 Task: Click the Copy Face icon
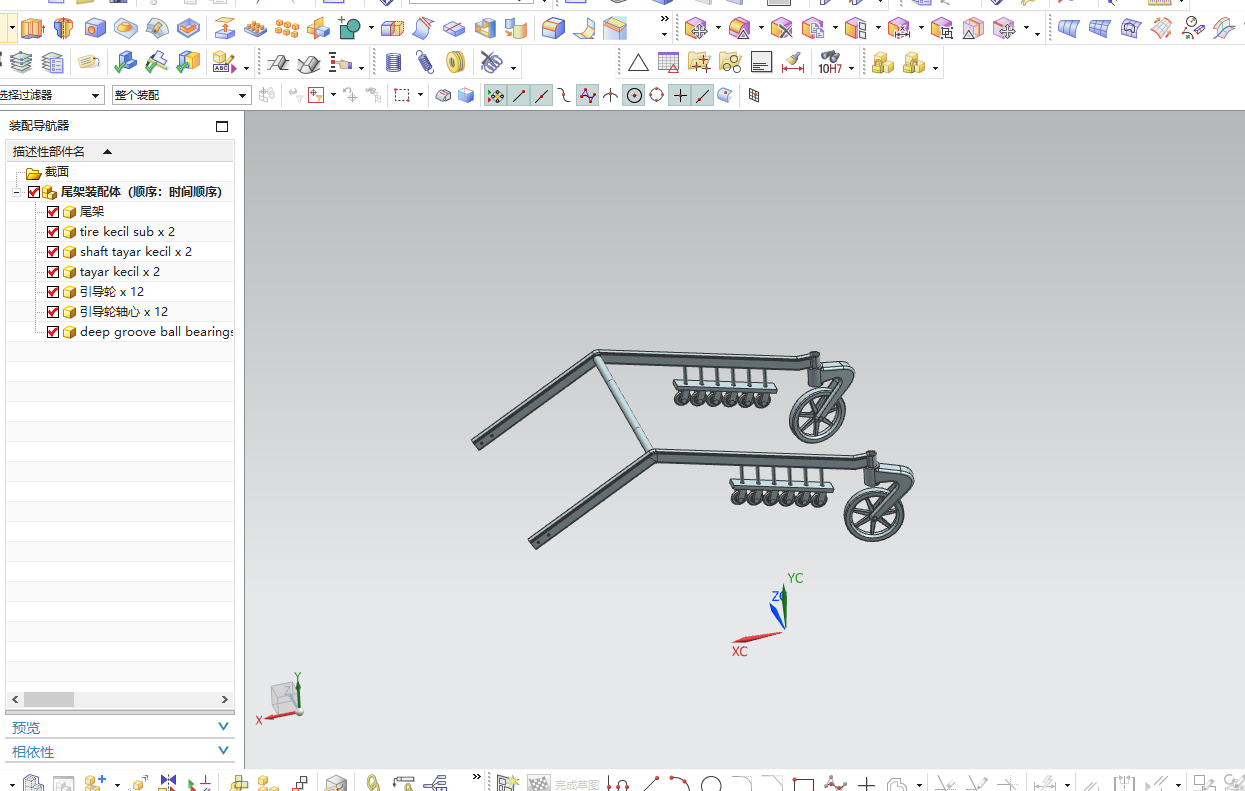coord(813,28)
